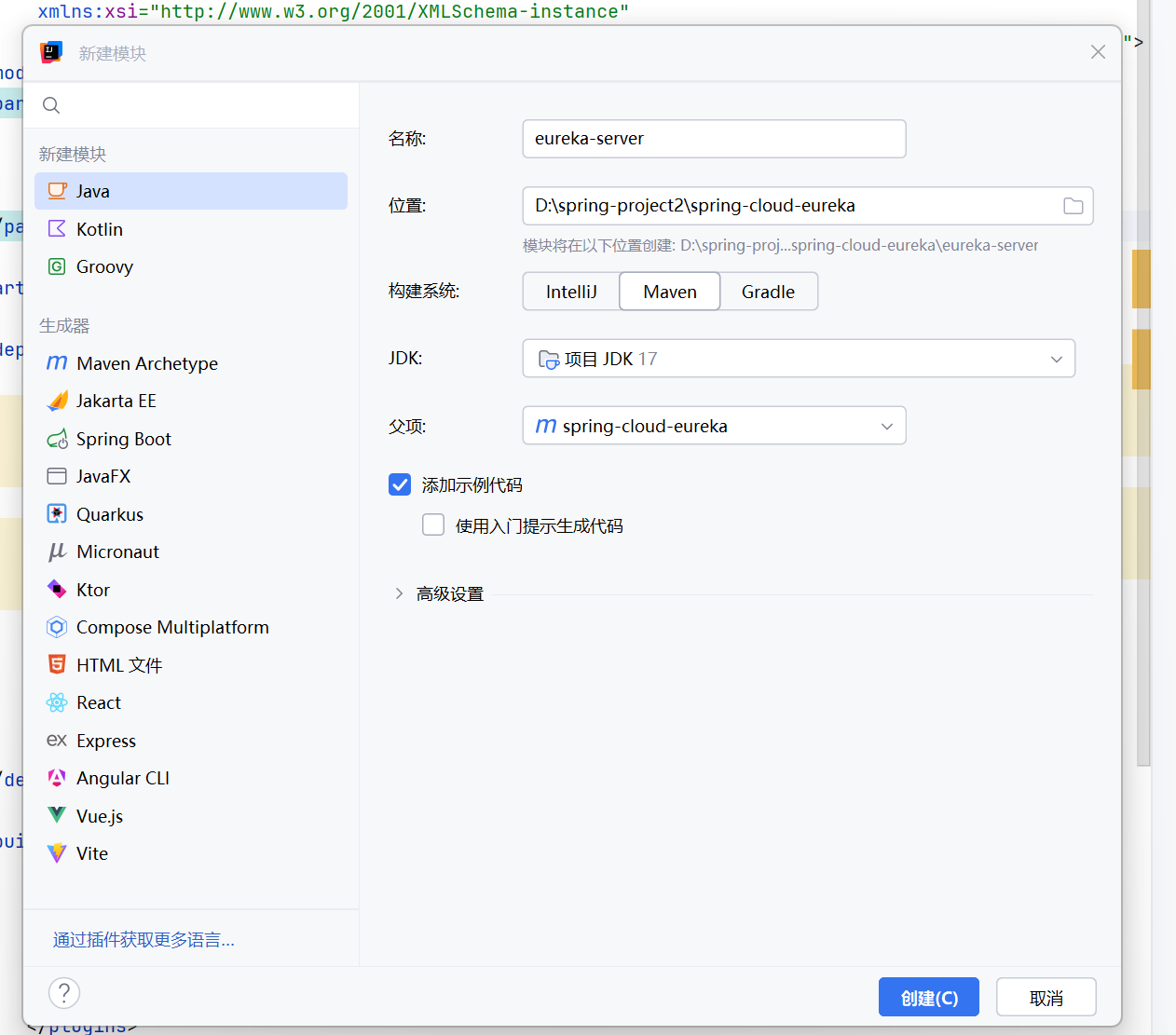Open help question mark icon
The width and height of the screenshot is (1176, 1035).
pos(64,993)
